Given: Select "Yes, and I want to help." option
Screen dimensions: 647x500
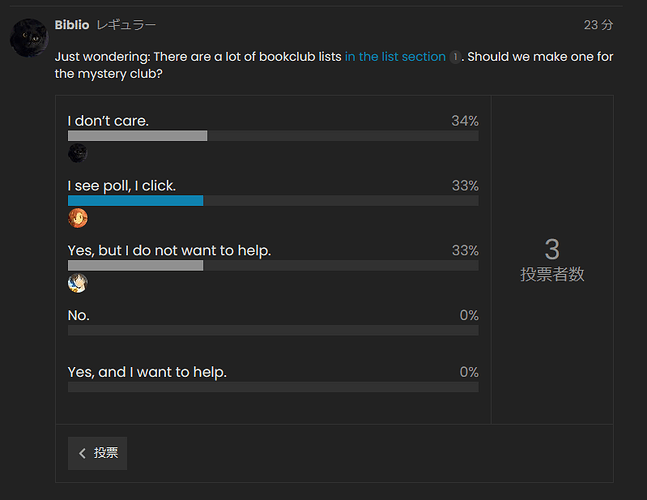Looking at the screenshot, I should coord(147,372).
